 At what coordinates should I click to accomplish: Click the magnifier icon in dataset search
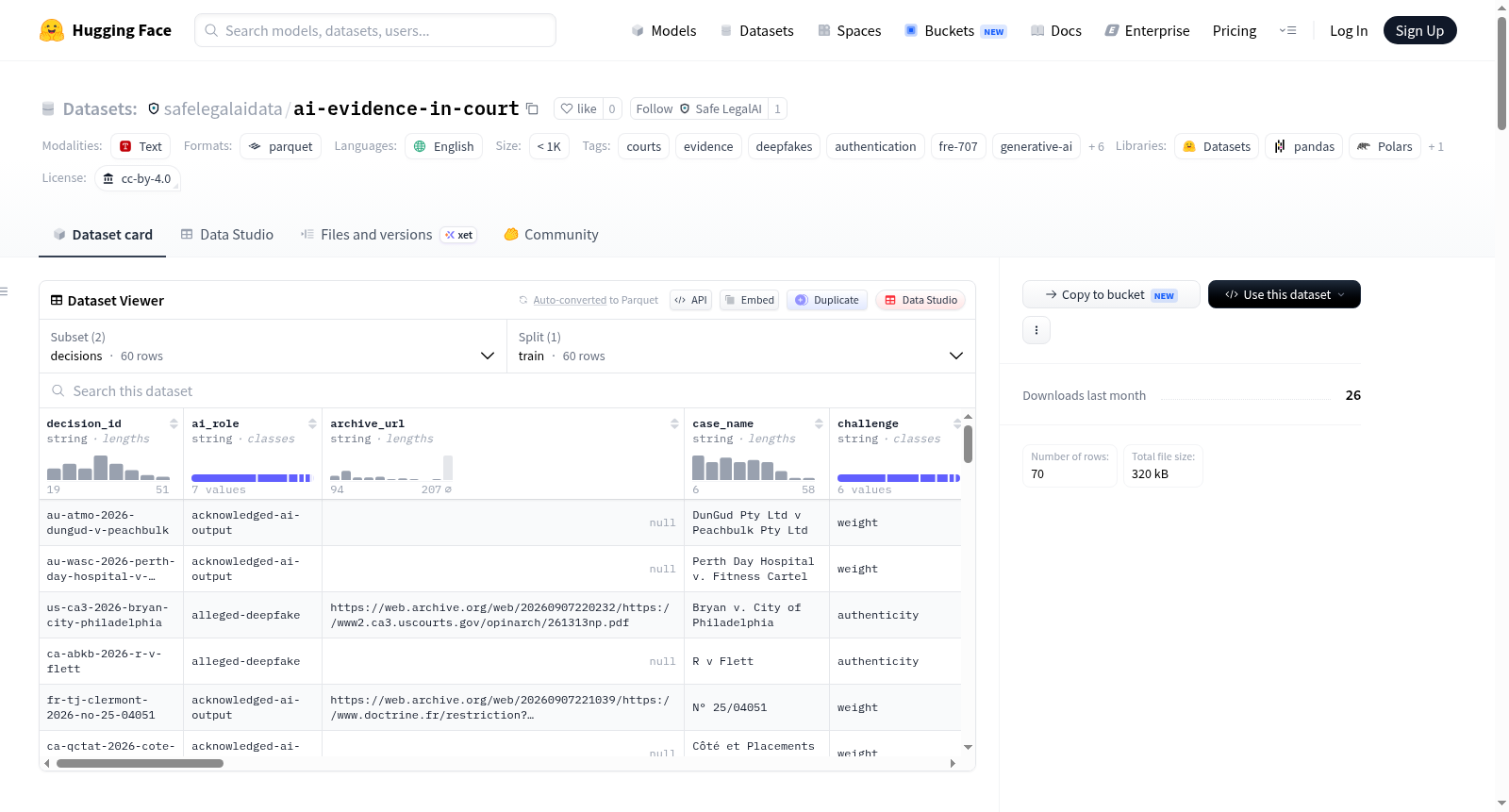(x=58, y=390)
